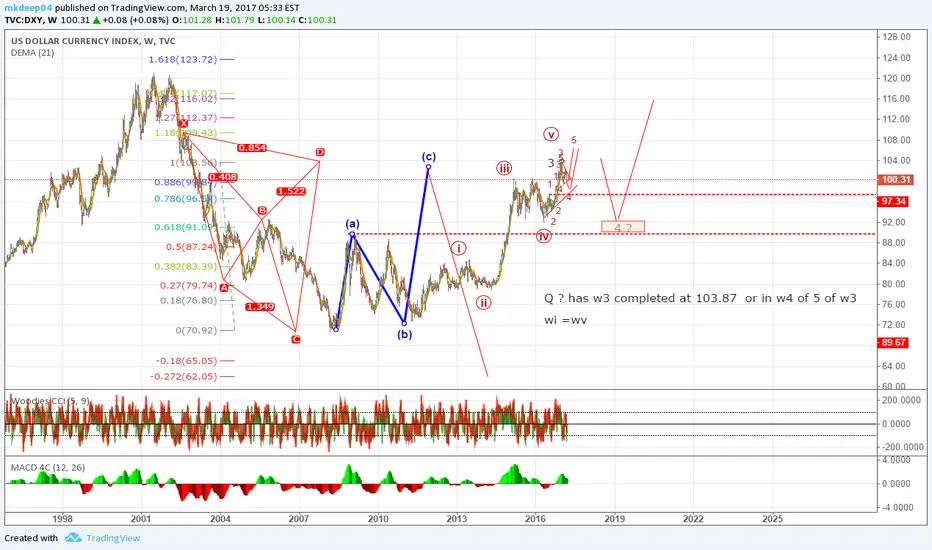The height and width of the screenshot is (550, 932).
Task: Select the 0.786 Fibonacci level label
Action: pos(185,199)
